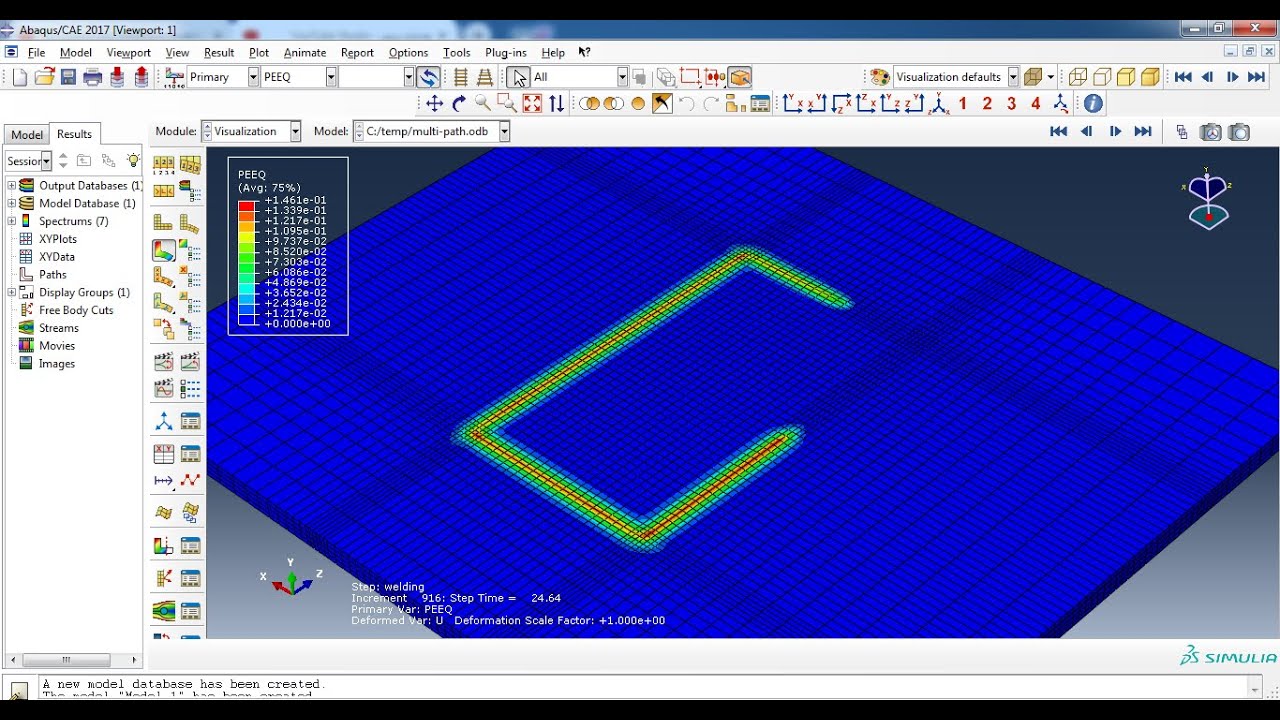
Task: Enable Wireframe render style
Action: coord(1078,77)
